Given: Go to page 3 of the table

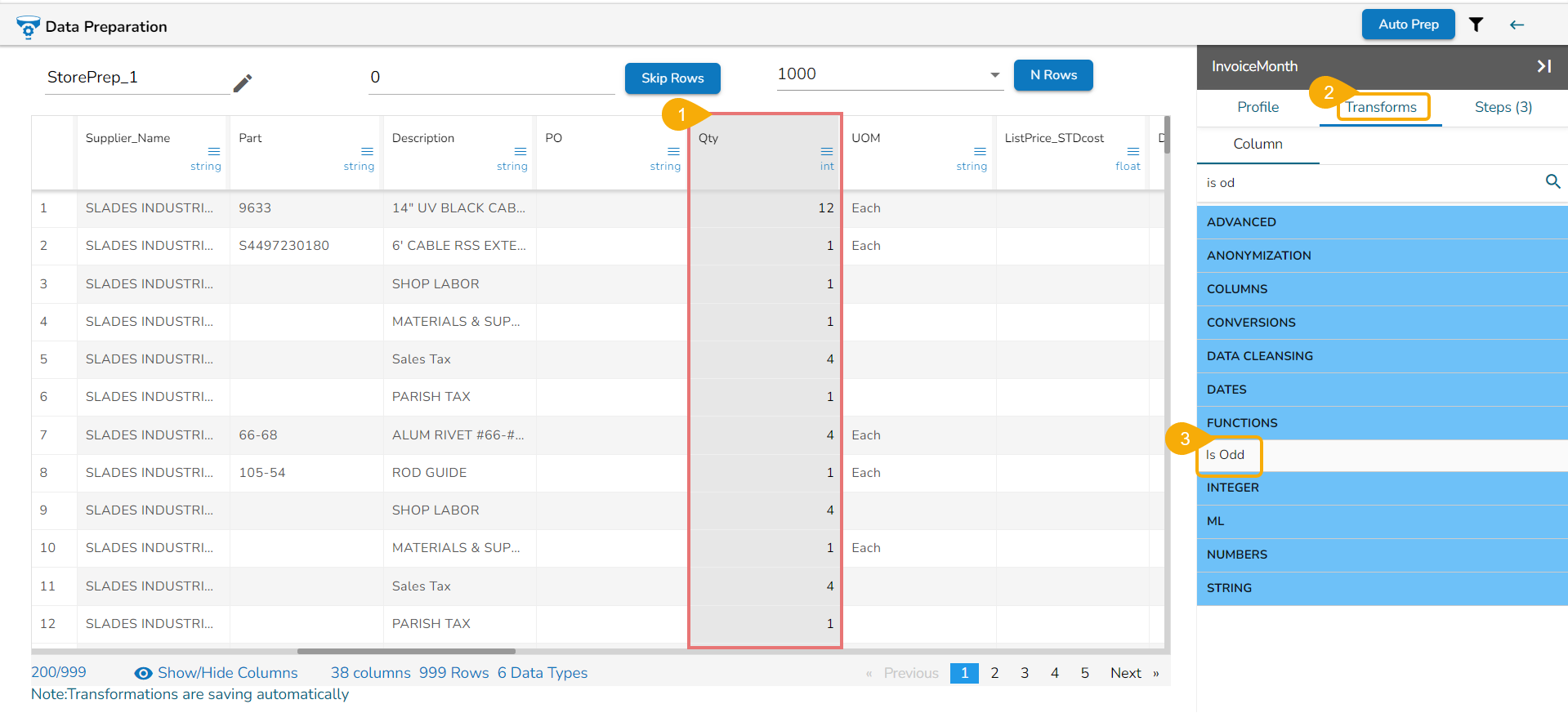Looking at the screenshot, I should pyautogui.click(x=1025, y=673).
